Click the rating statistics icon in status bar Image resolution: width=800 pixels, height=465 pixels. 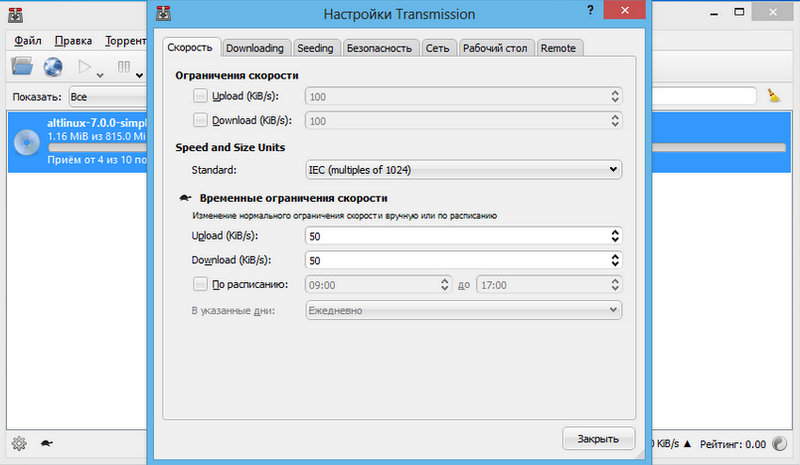point(779,444)
